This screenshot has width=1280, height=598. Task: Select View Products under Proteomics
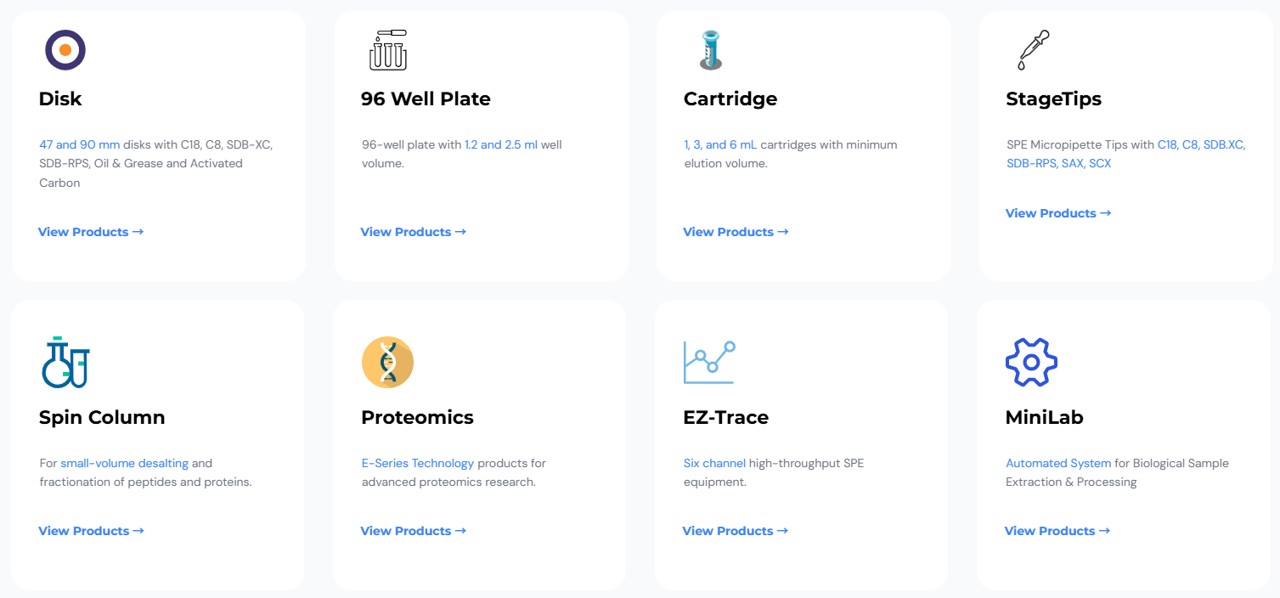pos(413,531)
